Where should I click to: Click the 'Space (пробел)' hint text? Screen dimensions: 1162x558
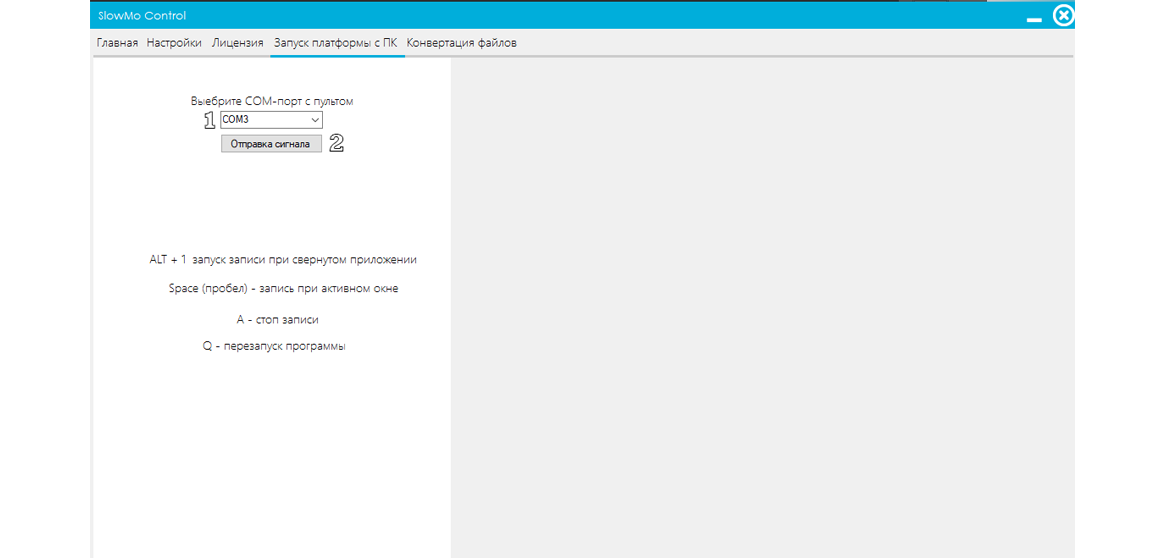284,288
